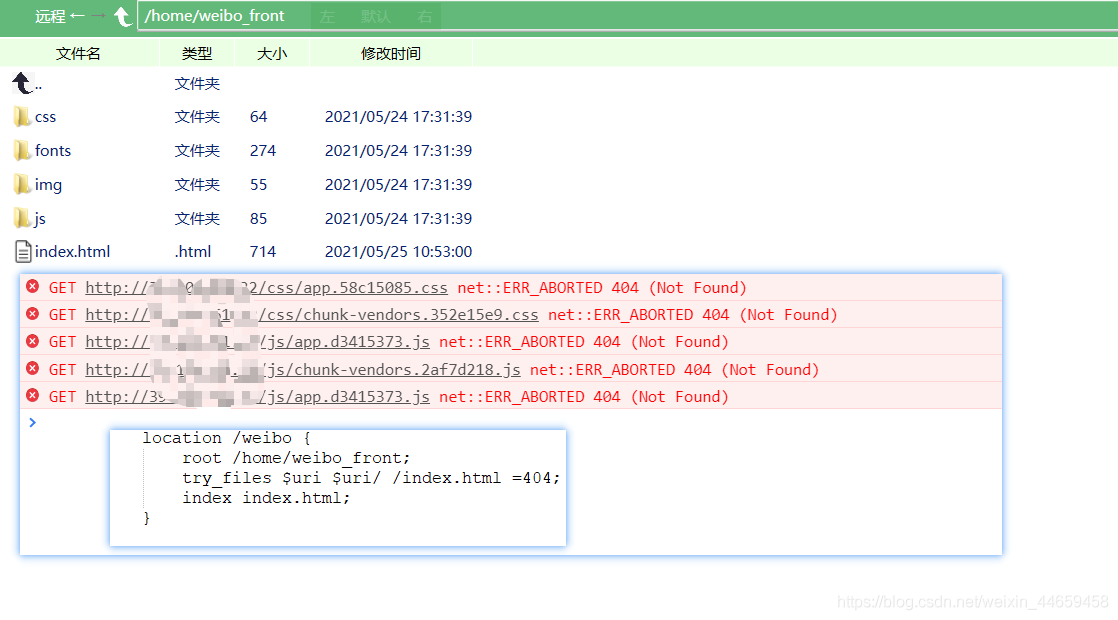This screenshot has width=1118, height=620.
Task: Open the chunk-vendors.2af7d218.js request link
Action: coord(303,370)
